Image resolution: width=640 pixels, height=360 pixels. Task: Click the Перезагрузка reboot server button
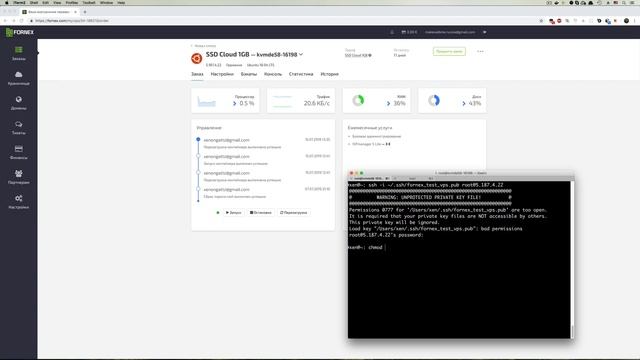pos(293,213)
